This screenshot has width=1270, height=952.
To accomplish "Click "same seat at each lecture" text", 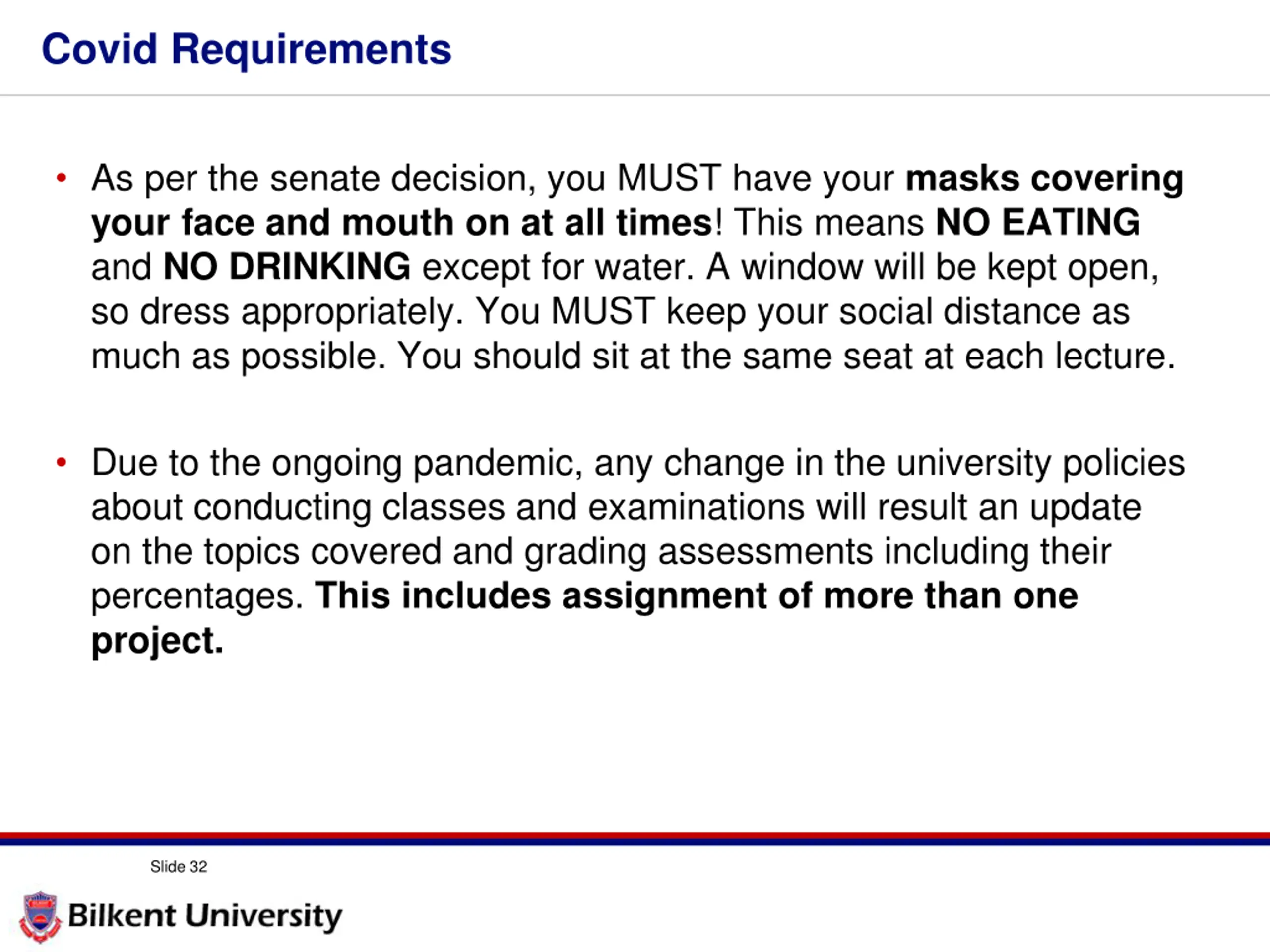I will 959,356.
